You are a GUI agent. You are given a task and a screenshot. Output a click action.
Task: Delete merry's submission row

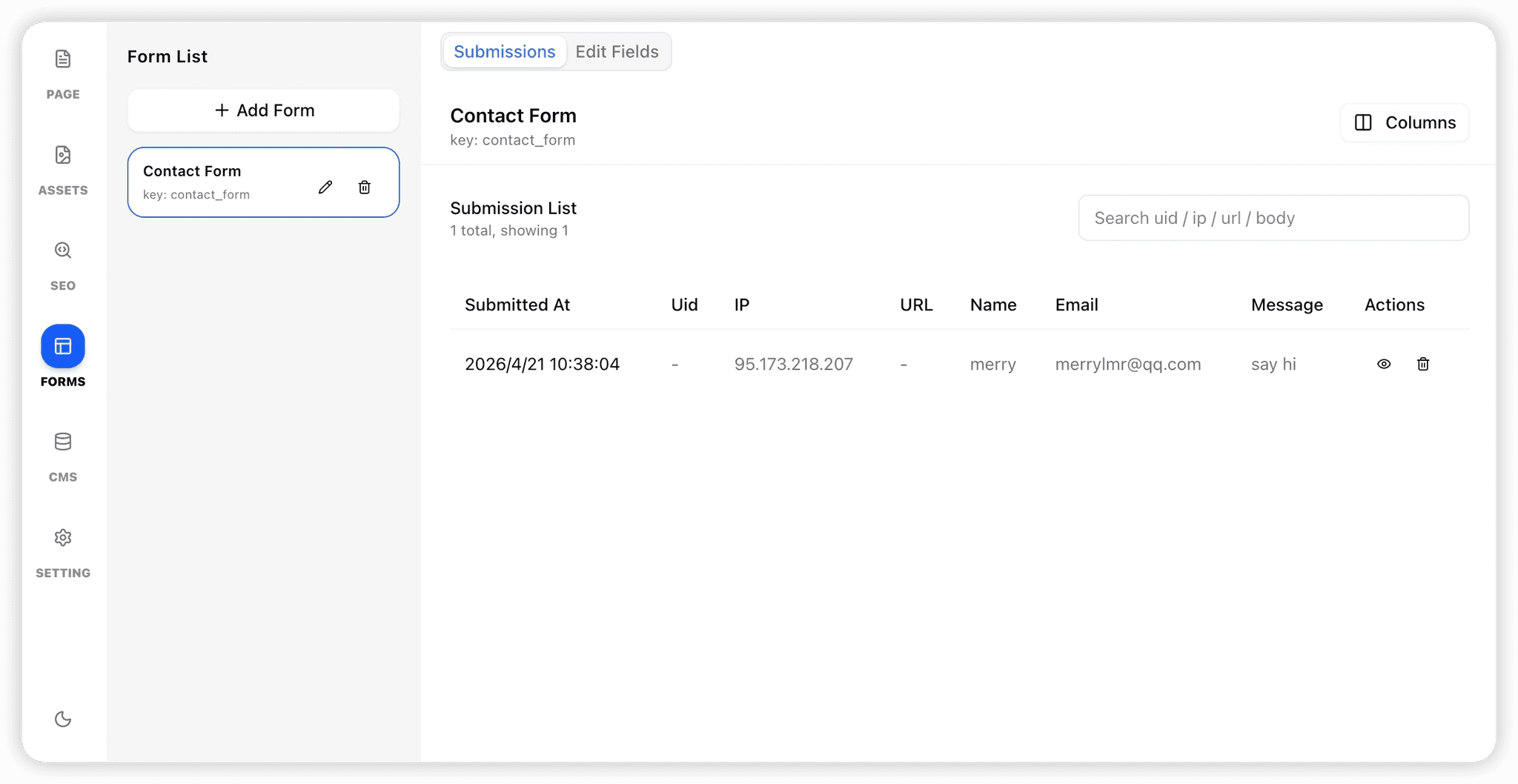(x=1422, y=364)
